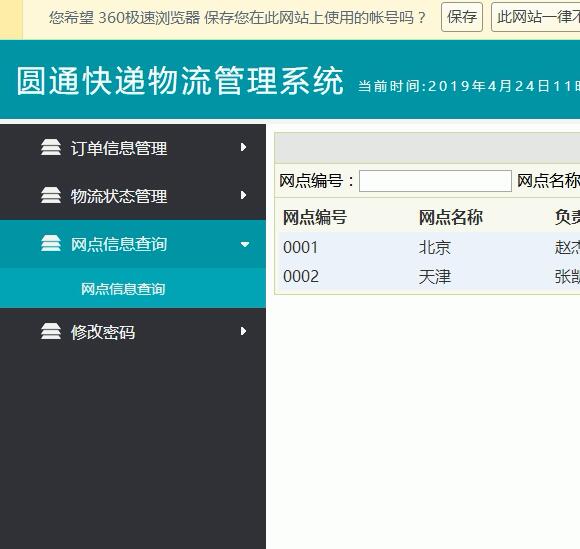Expand the 订单信息管理 arrow
This screenshot has width=580, height=549.
click(243, 147)
